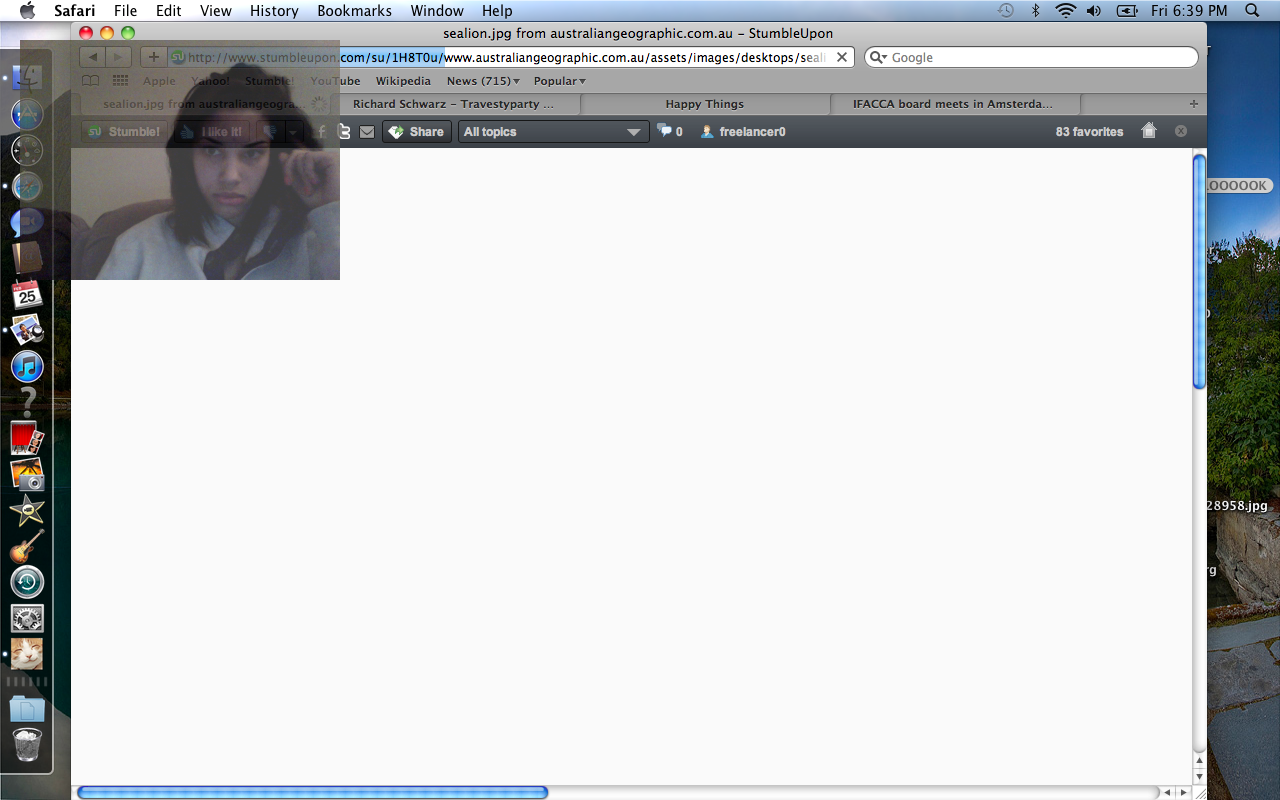Image resolution: width=1280 pixels, height=800 pixels.
Task: Click the email share envelope icon
Action: 367,132
